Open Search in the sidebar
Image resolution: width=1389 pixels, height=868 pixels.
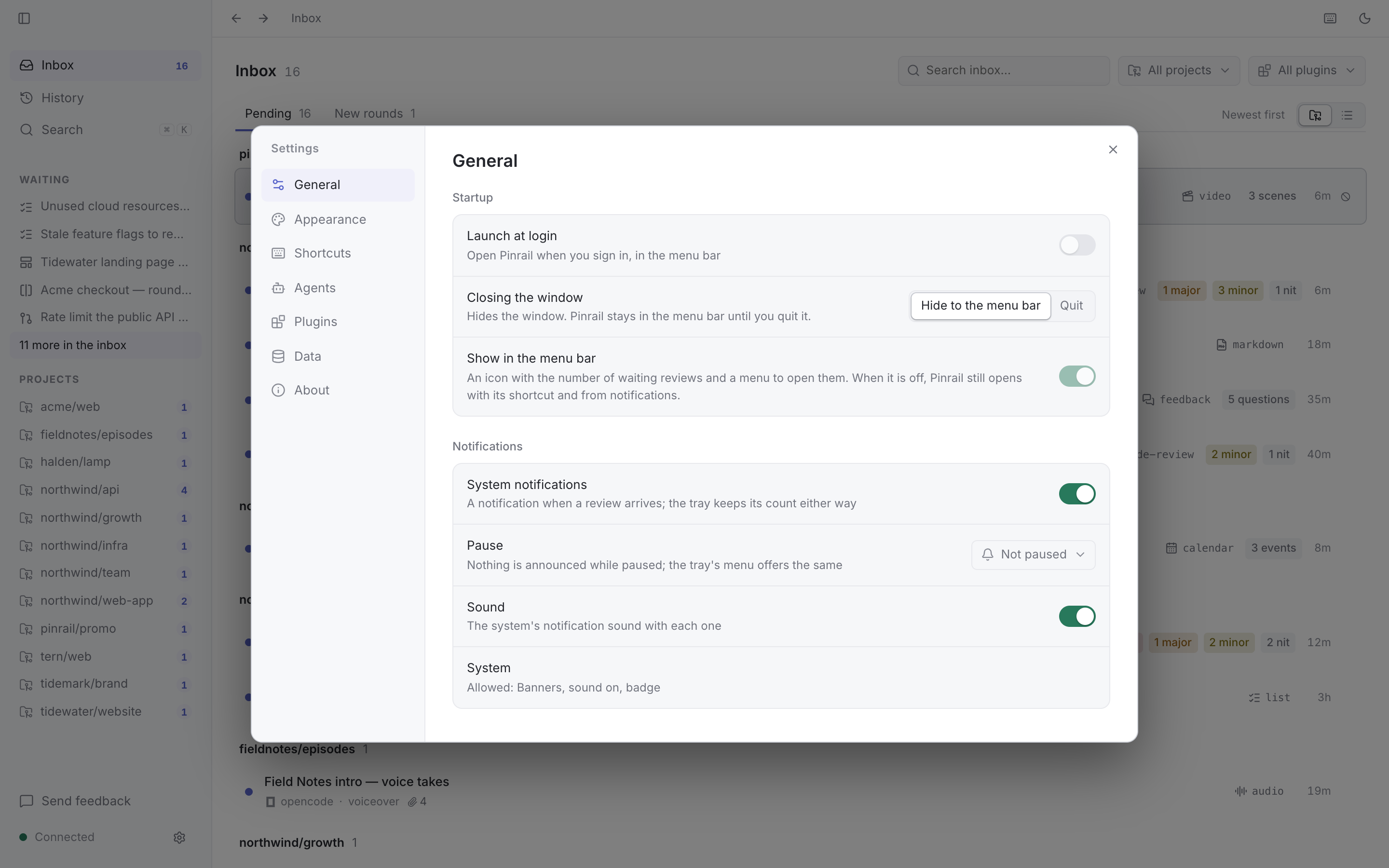106,130
